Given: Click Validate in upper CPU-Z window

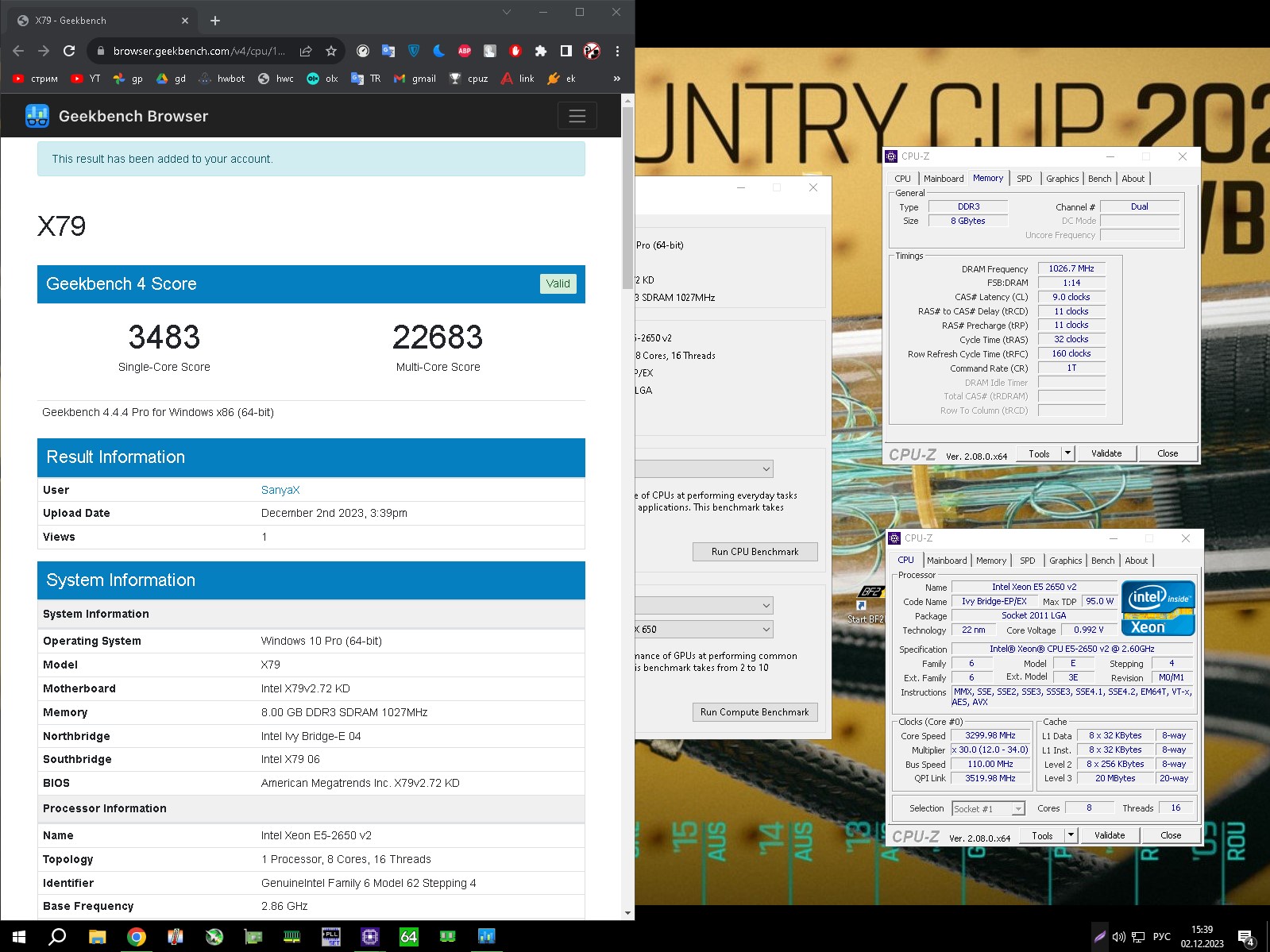Looking at the screenshot, I should [1106, 453].
